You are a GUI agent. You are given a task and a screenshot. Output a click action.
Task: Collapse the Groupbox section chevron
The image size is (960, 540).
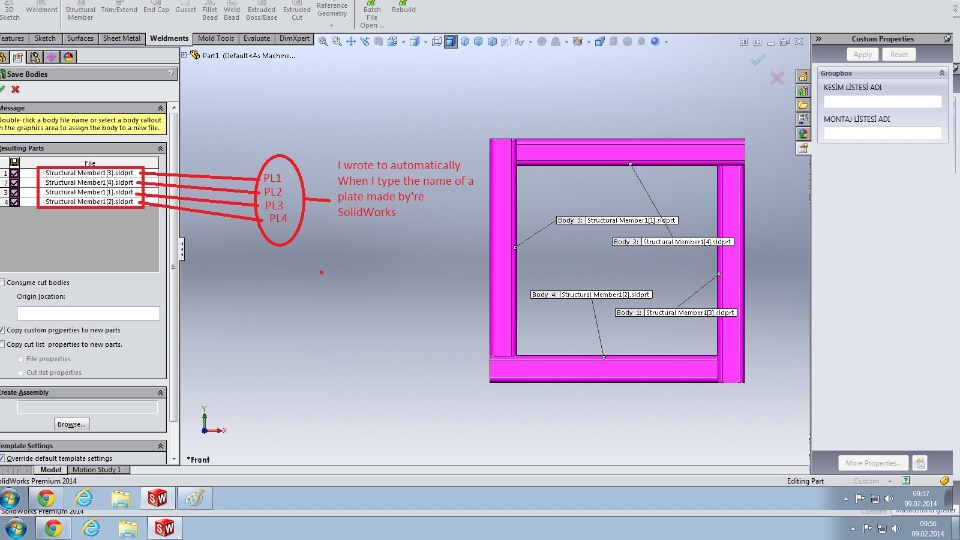pos(942,73)
